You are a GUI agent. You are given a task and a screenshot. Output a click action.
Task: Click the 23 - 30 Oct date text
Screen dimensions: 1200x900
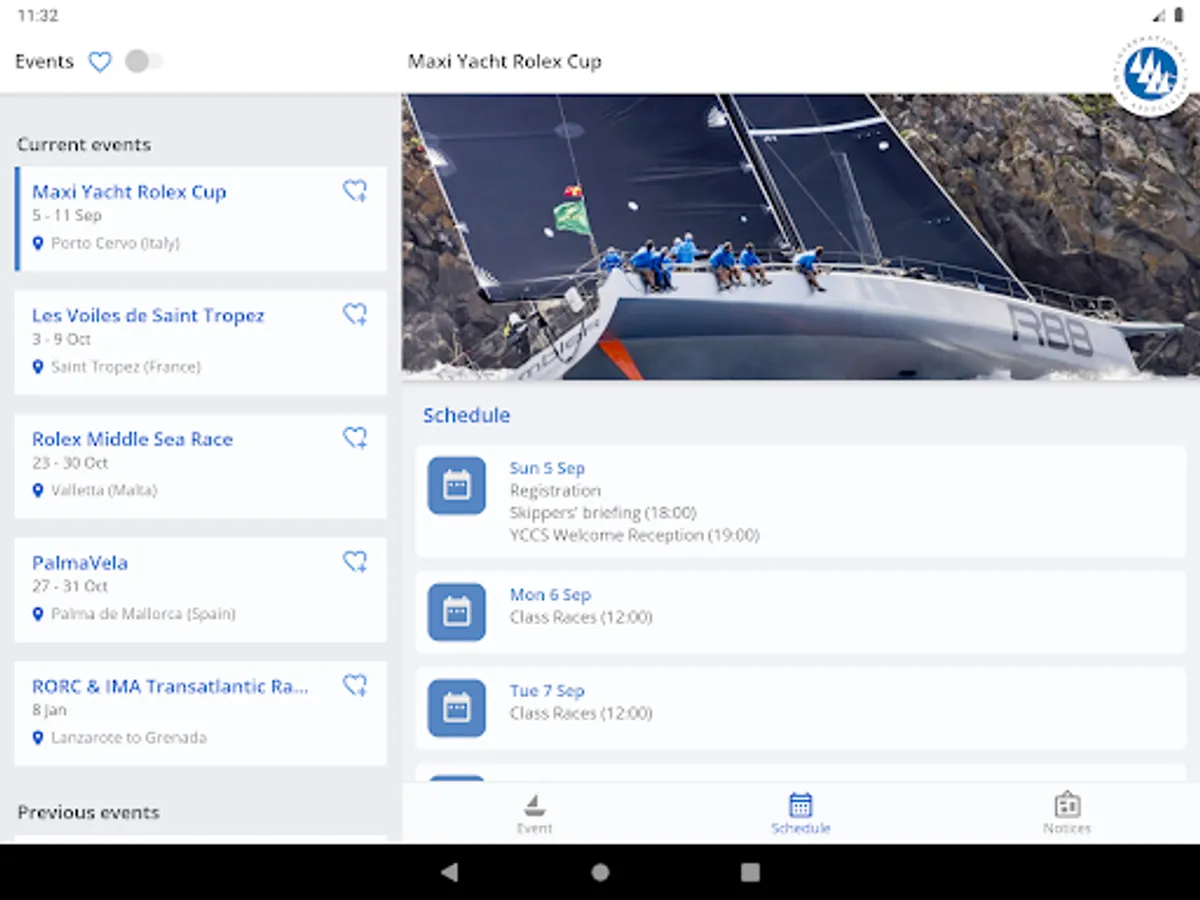pos(70,463)
